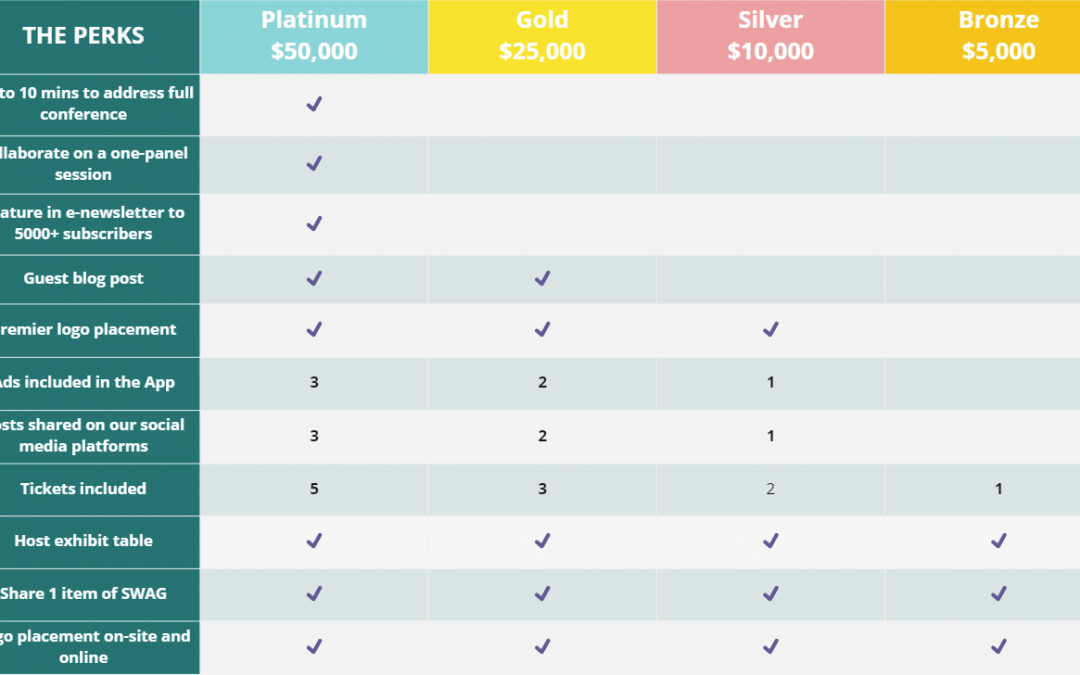Click Bronze value 1 for Tickets included
Screen dimensions: 1080x675
(999, 488)
